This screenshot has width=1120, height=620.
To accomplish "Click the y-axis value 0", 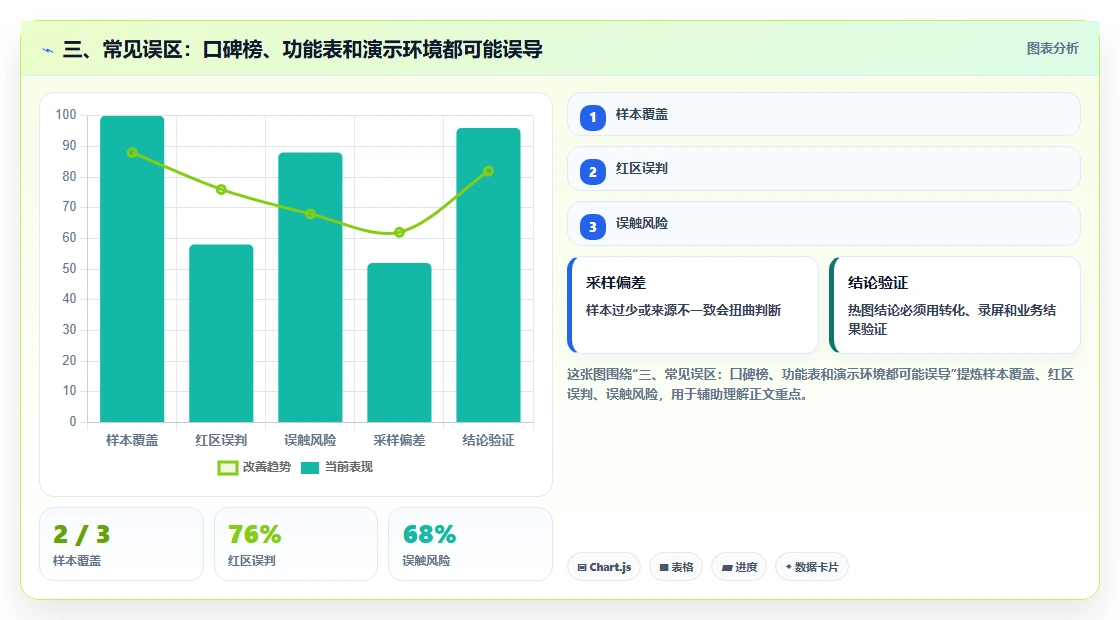I will [x=73, y=421].
